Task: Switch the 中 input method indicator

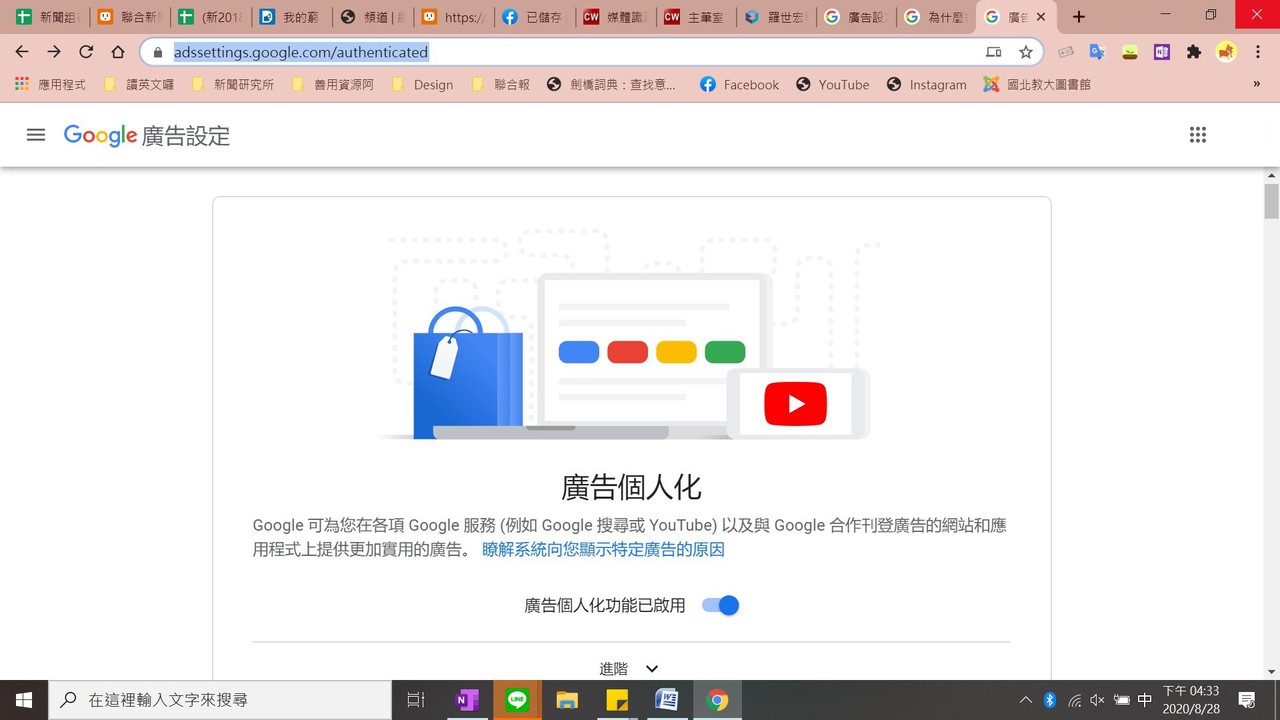Action: (1145, 700)
